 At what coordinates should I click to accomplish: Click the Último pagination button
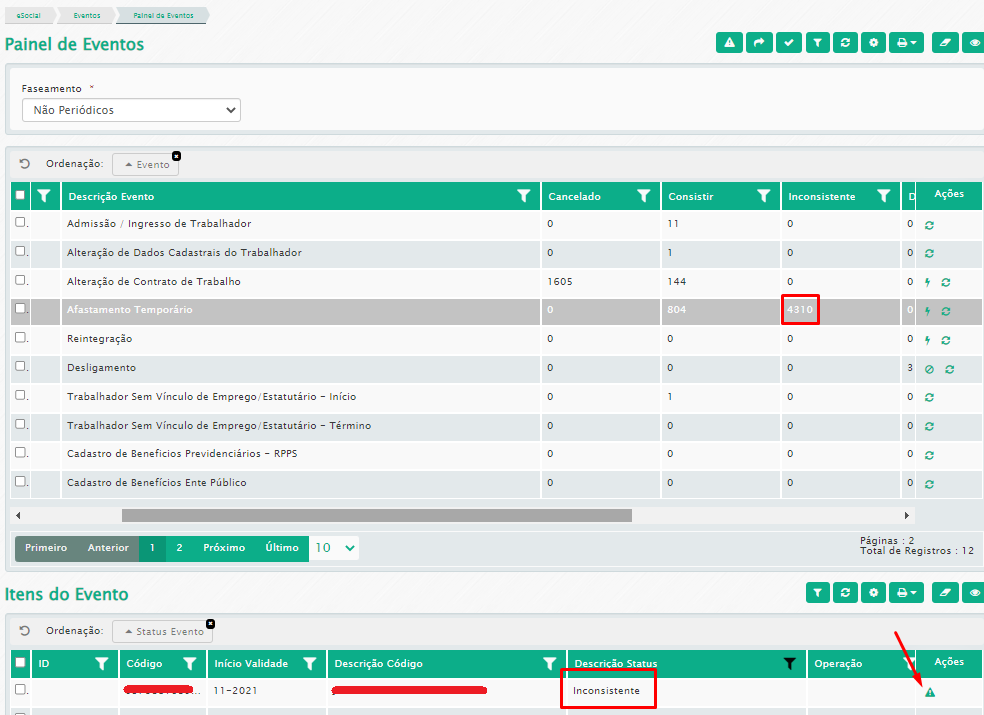click(282, 548)
